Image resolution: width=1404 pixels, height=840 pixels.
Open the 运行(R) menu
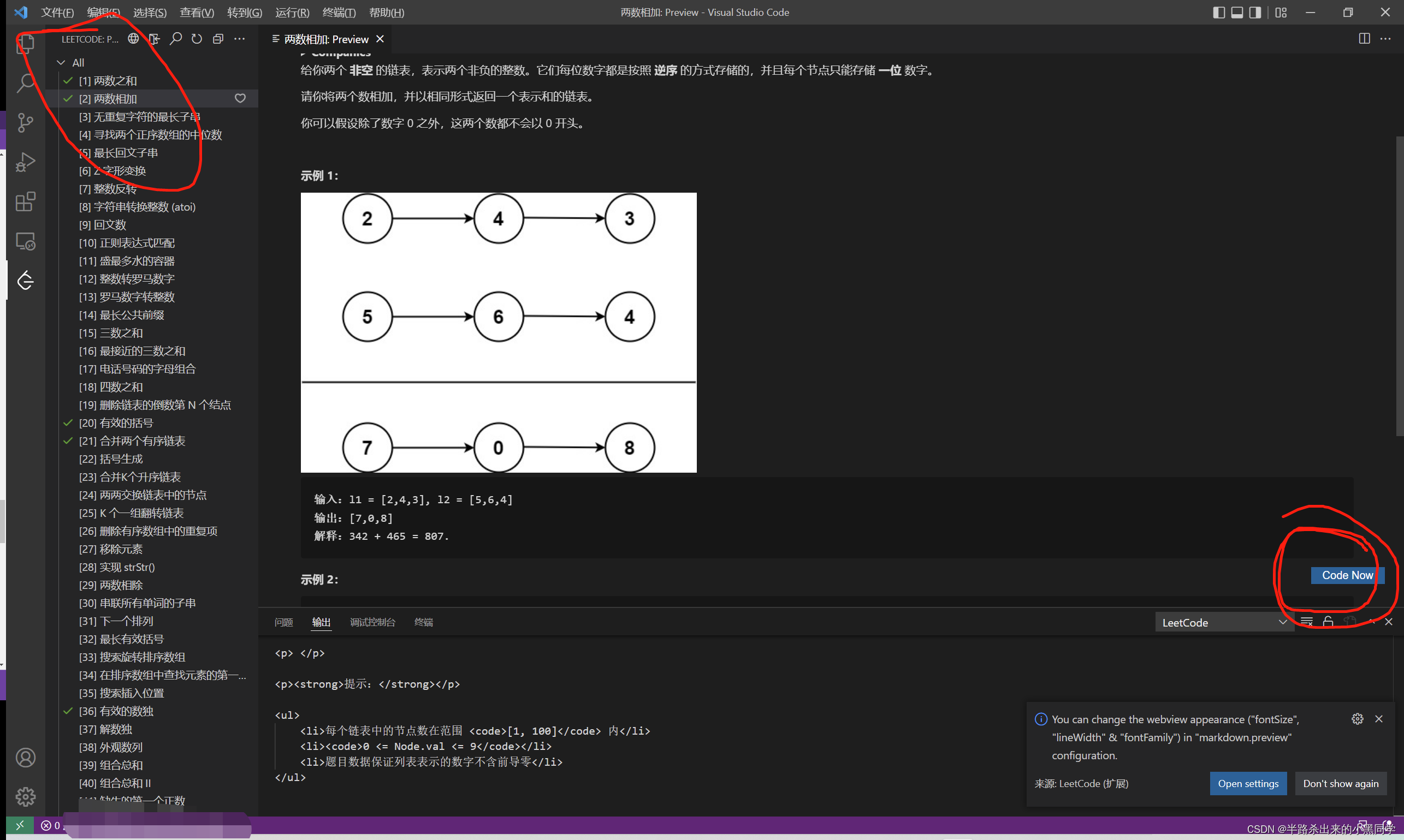click(292, 12)
